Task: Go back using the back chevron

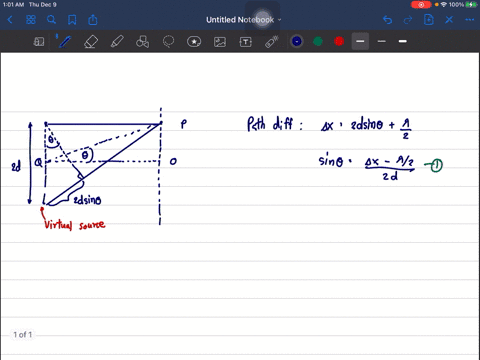Action: (10, 20)
